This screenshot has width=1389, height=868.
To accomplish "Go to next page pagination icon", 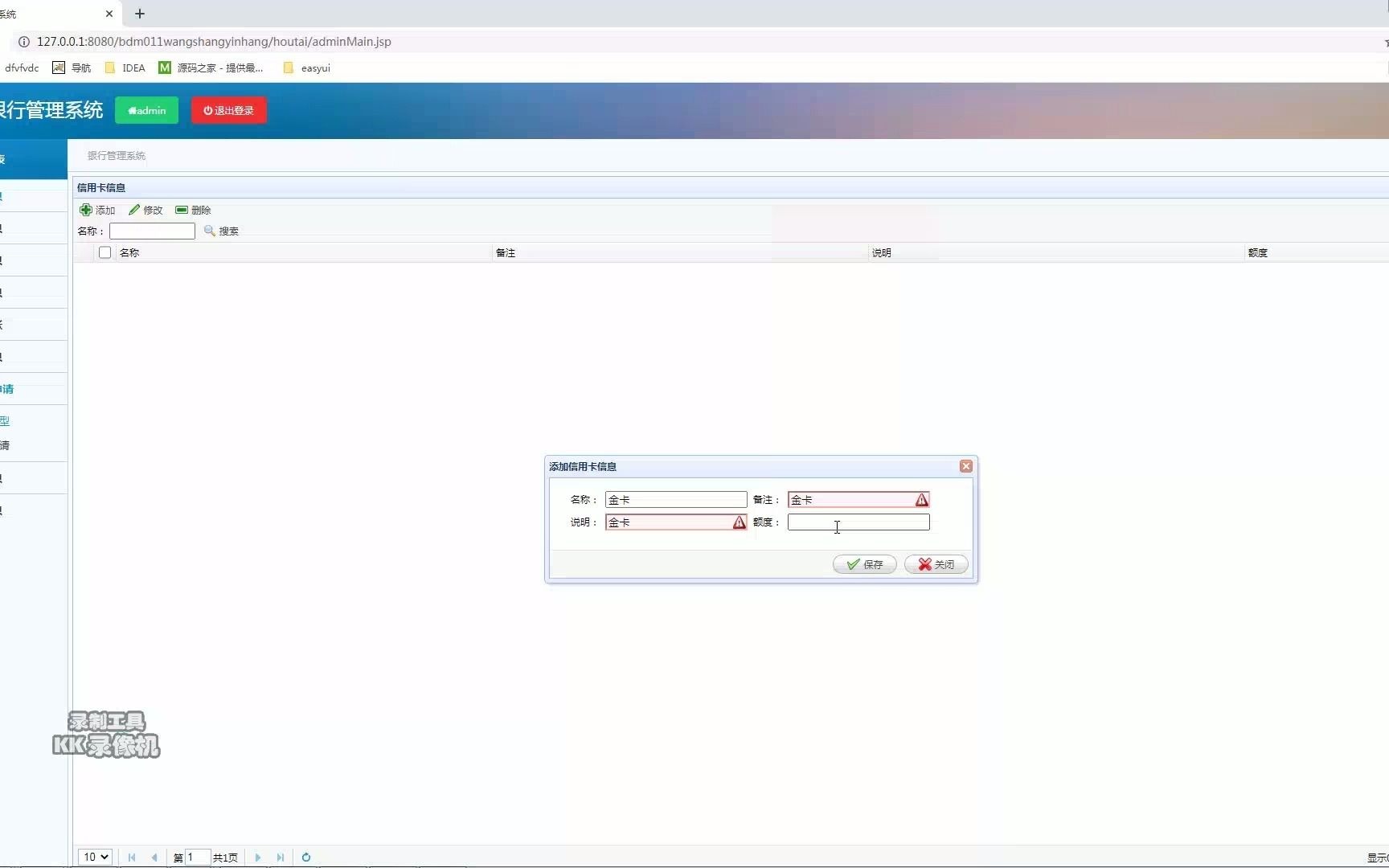I will [258, 858].
